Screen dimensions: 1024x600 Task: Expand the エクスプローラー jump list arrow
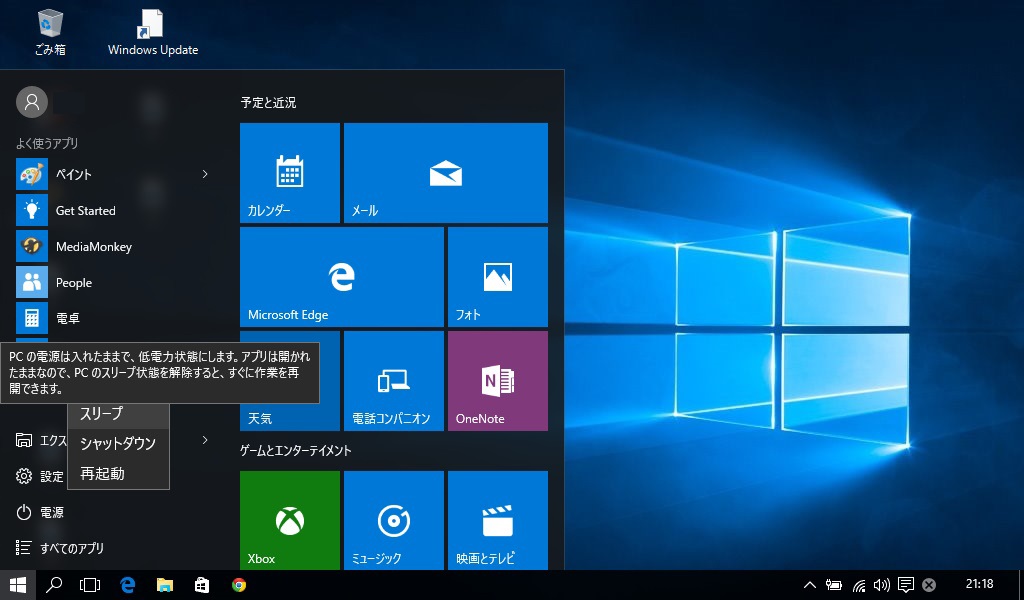(x=205, y=440)
